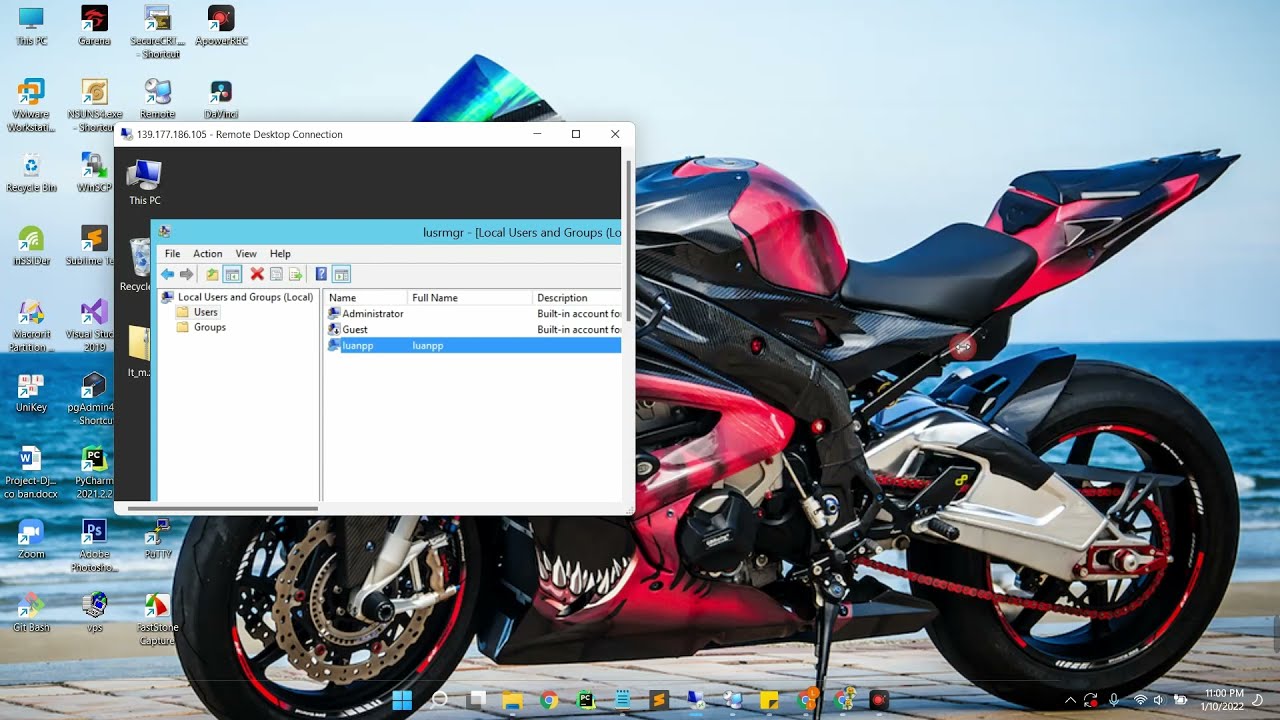Click the Properties toolbar icon
Viewport: 1280px width, 720px height.
pos(276,274)
